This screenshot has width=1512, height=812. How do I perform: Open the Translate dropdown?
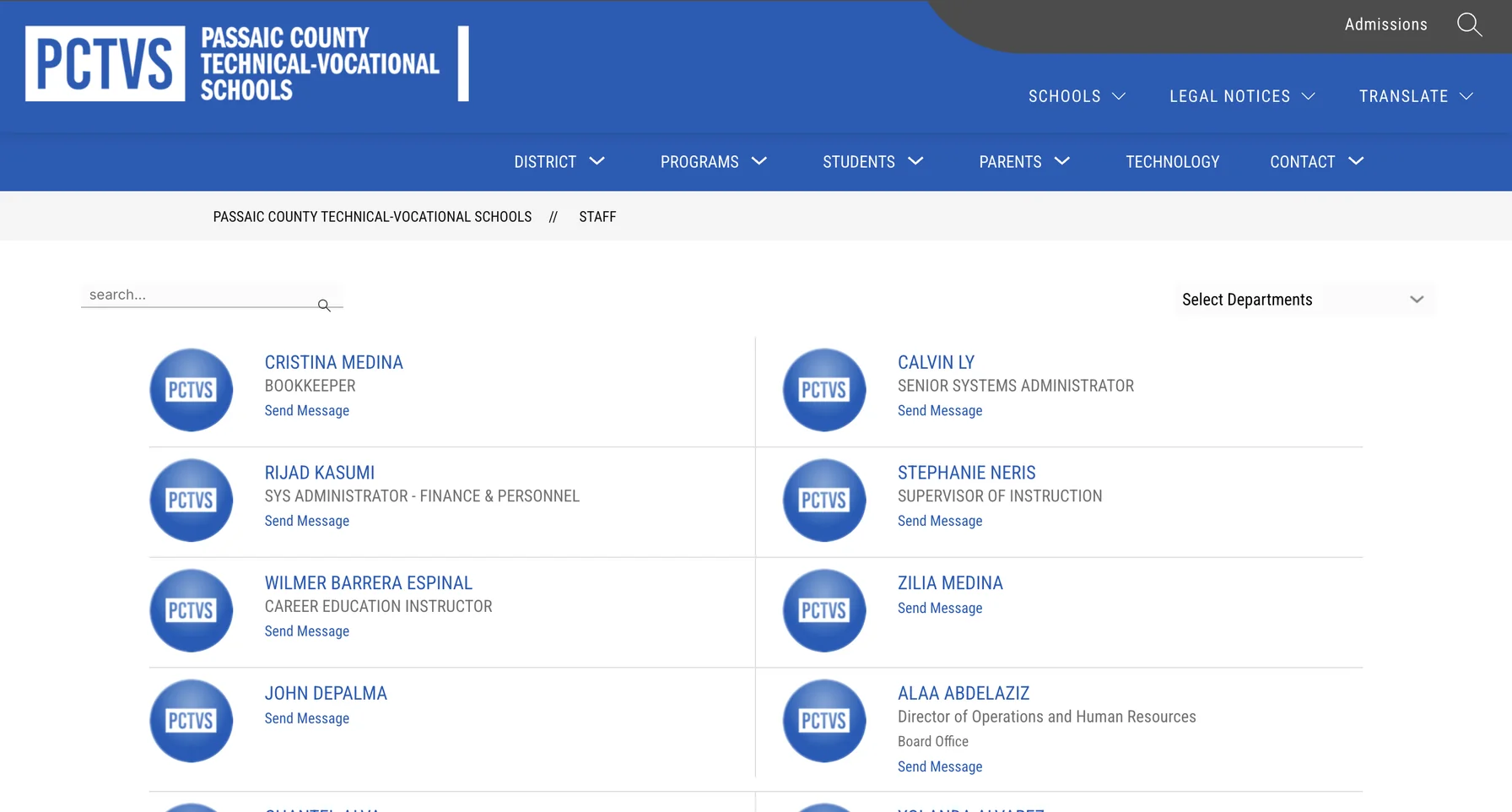coord(1416,96)
